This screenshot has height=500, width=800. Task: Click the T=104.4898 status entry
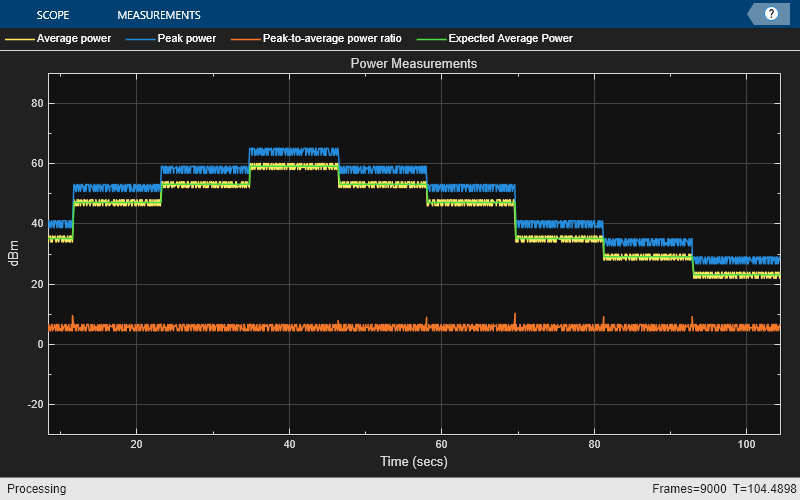pos(764,489)
